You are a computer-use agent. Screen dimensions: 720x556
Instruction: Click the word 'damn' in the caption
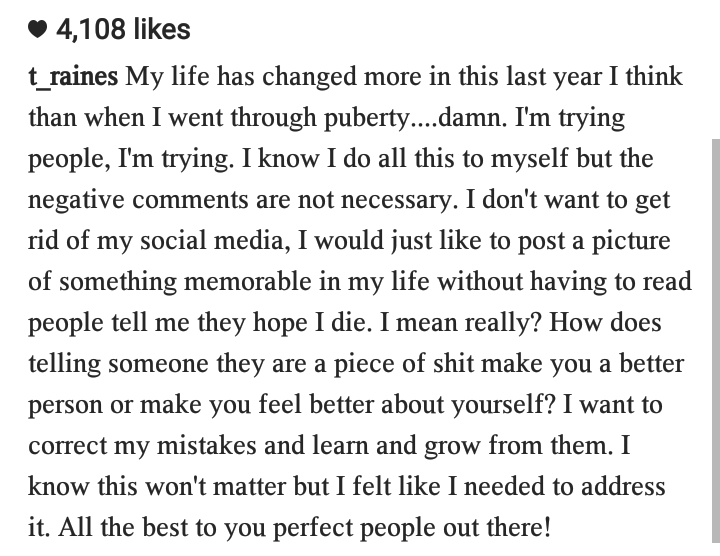[472, 118]
